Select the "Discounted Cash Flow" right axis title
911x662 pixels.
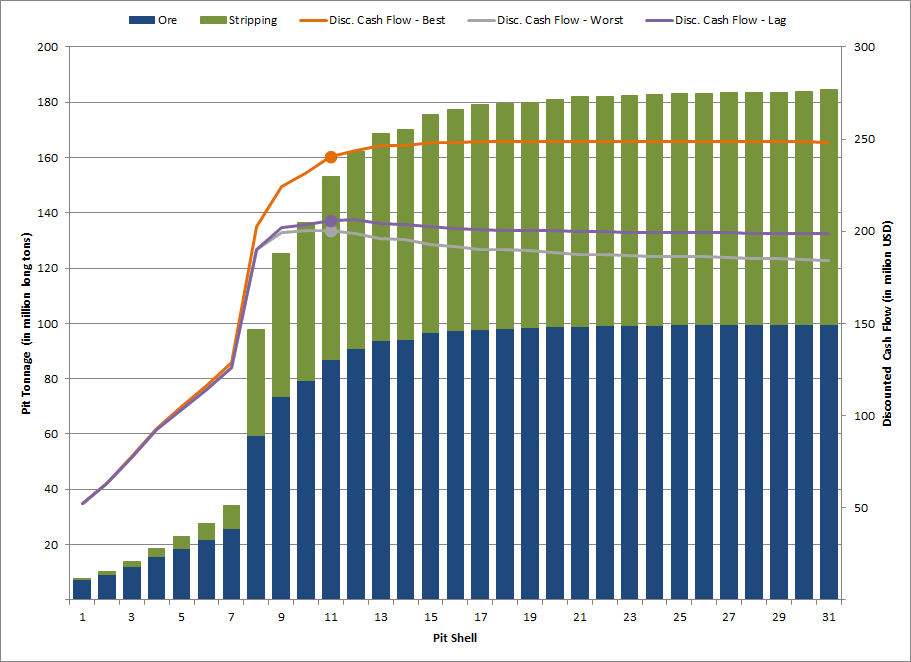(x=887, y=323)
